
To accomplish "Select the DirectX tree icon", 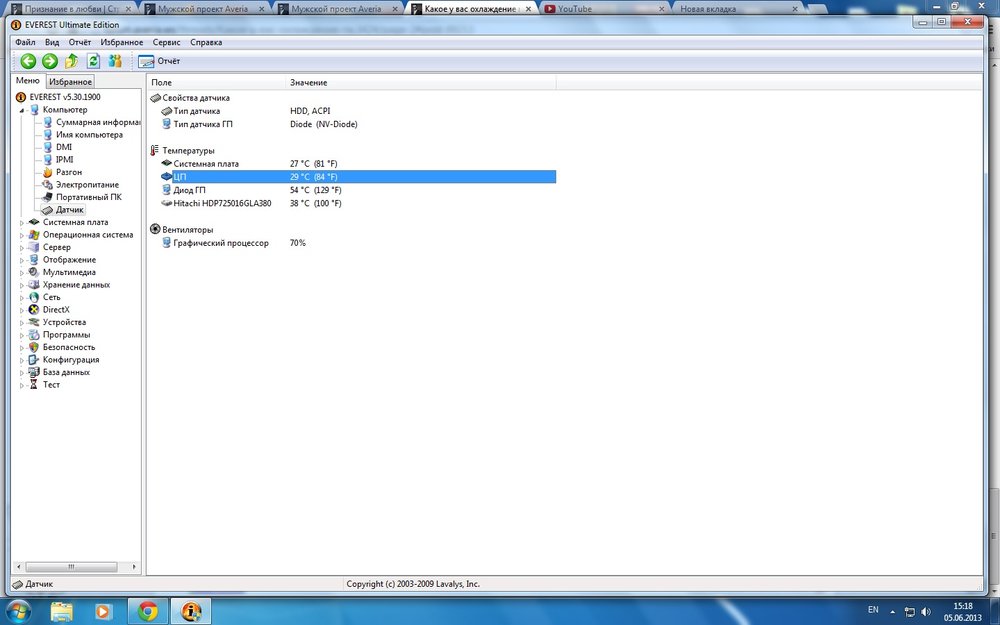I will tap(33, 310).
